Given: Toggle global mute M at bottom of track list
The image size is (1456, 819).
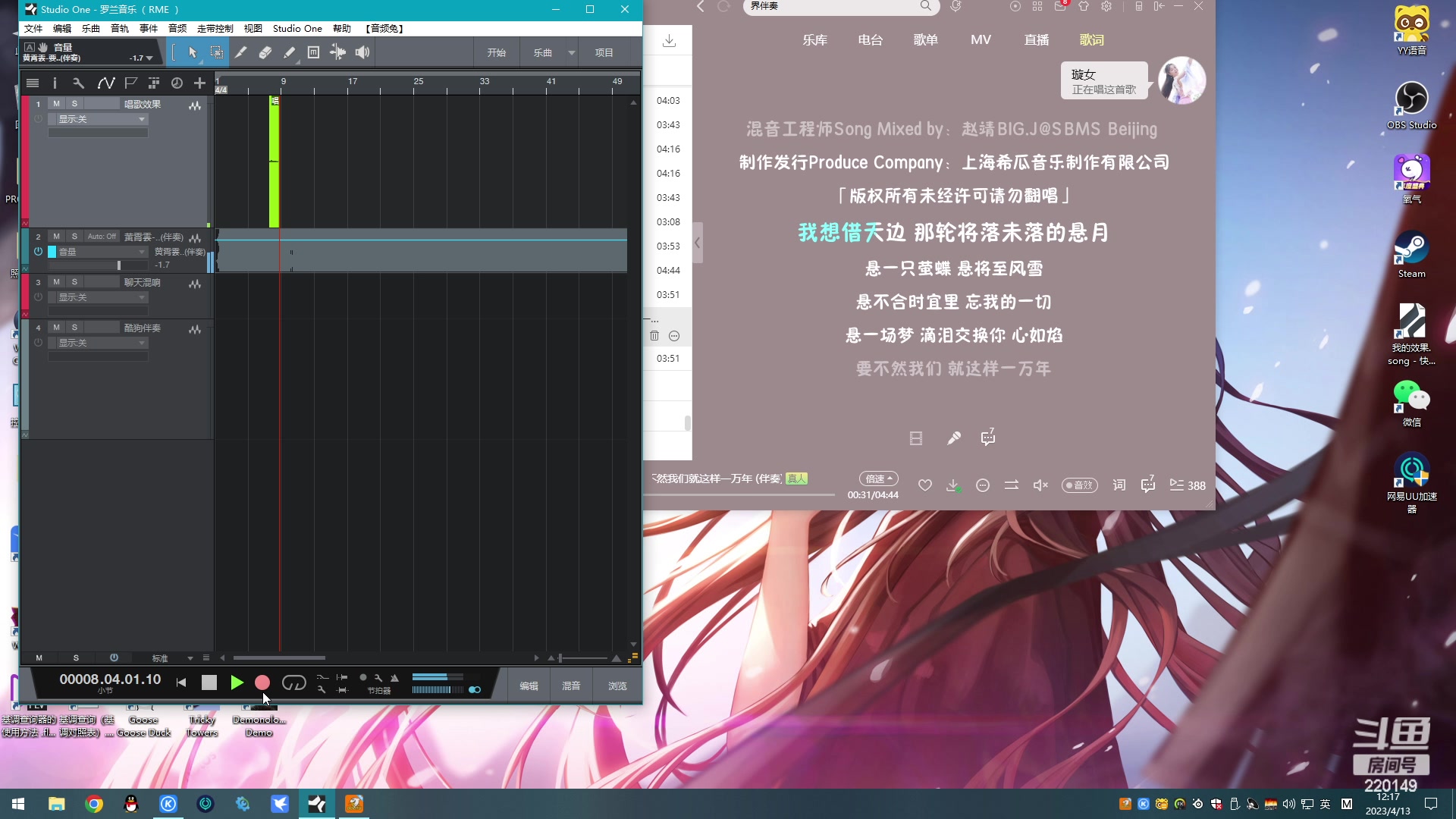Looking at the screenshot, I should pos(39,658).
